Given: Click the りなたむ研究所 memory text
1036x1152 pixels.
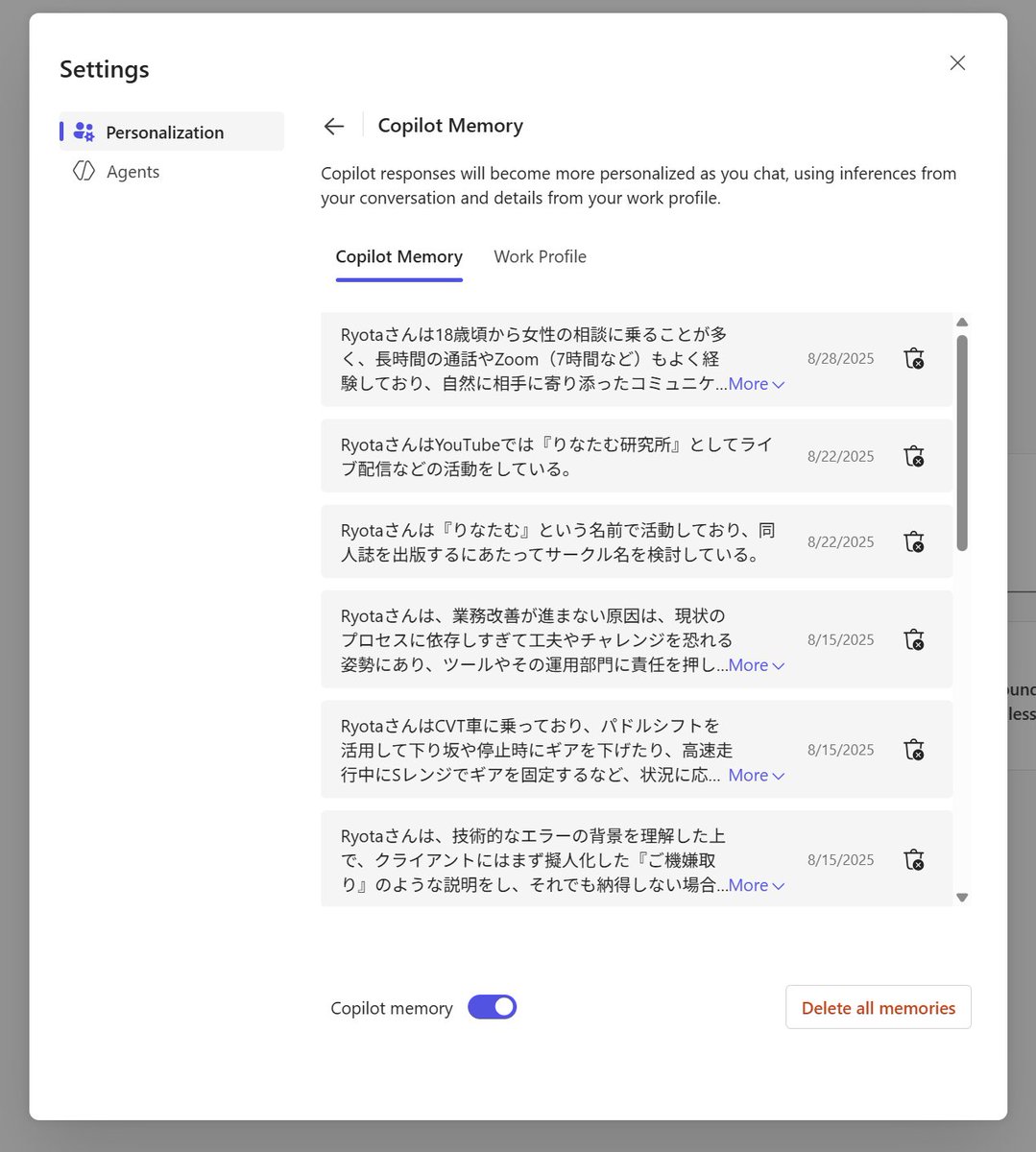Looking at the screenshot, I should click(557, 457).
